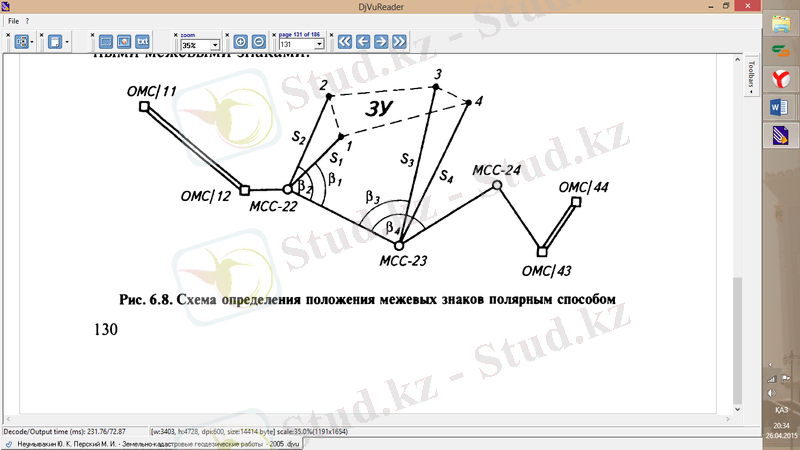Click the vertical scrollbar up arrow

[x=737, y=60]
